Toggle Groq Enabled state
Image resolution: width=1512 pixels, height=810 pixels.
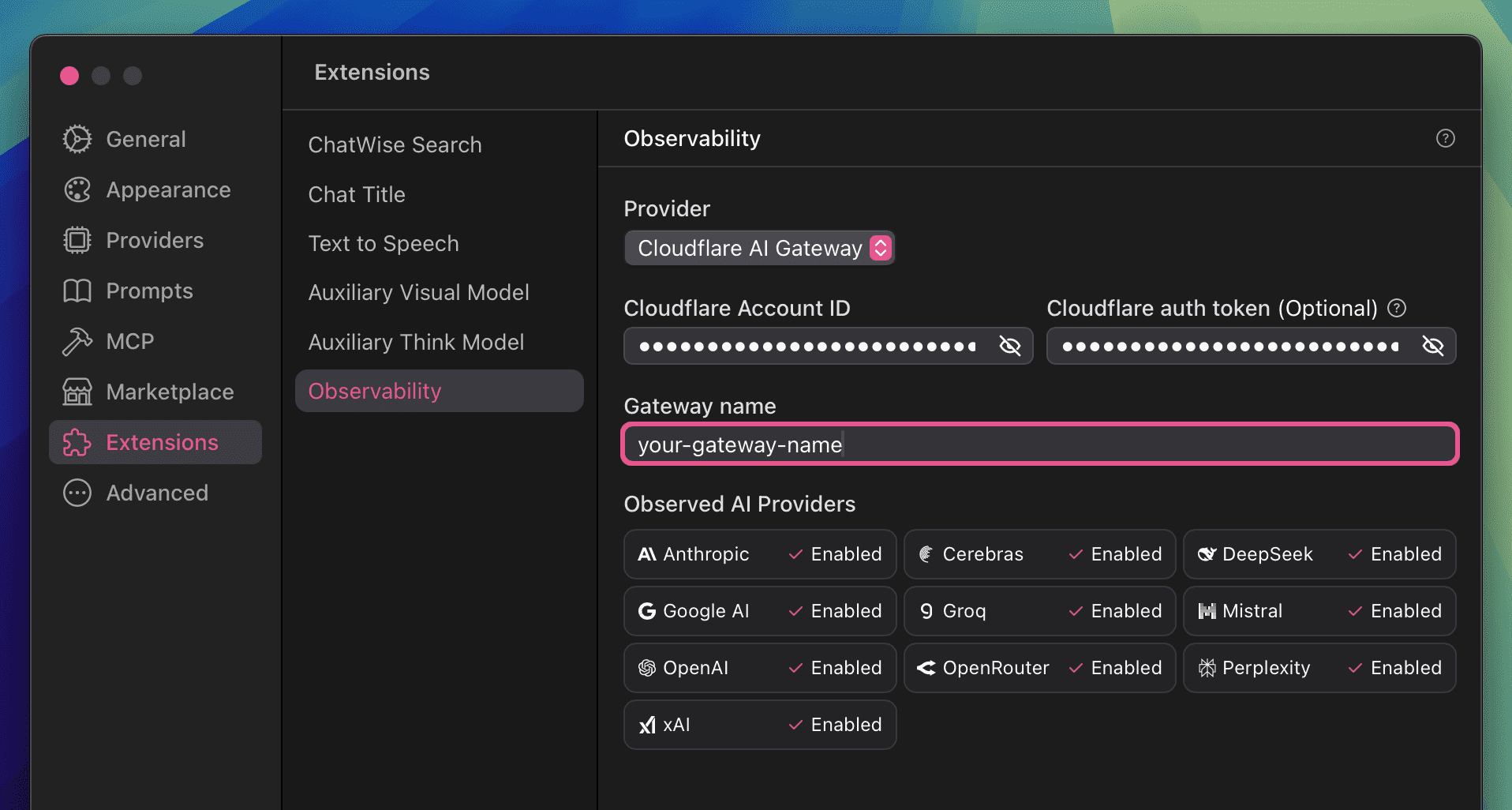(x=1115, y=611)
